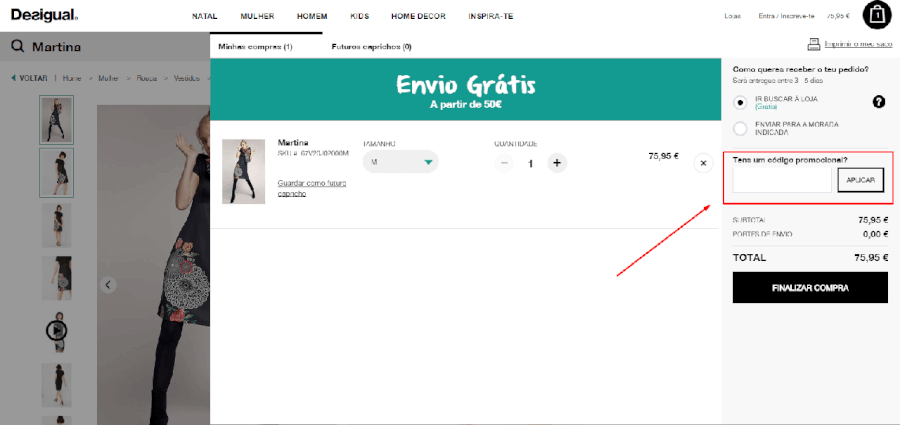Open the Tamanho size dropdown
This screenshot has height=425, width=900.
point(401,162)
